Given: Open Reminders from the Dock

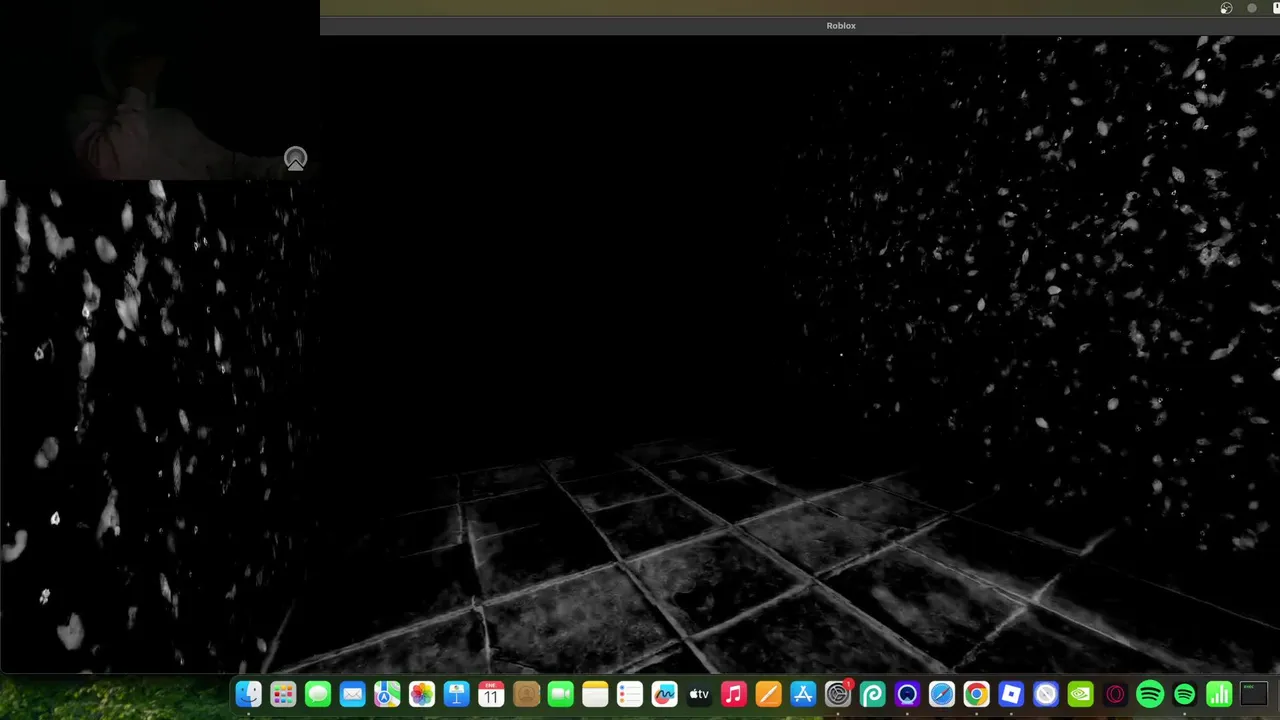Looking at the screenshot, I should click(630, 694).
